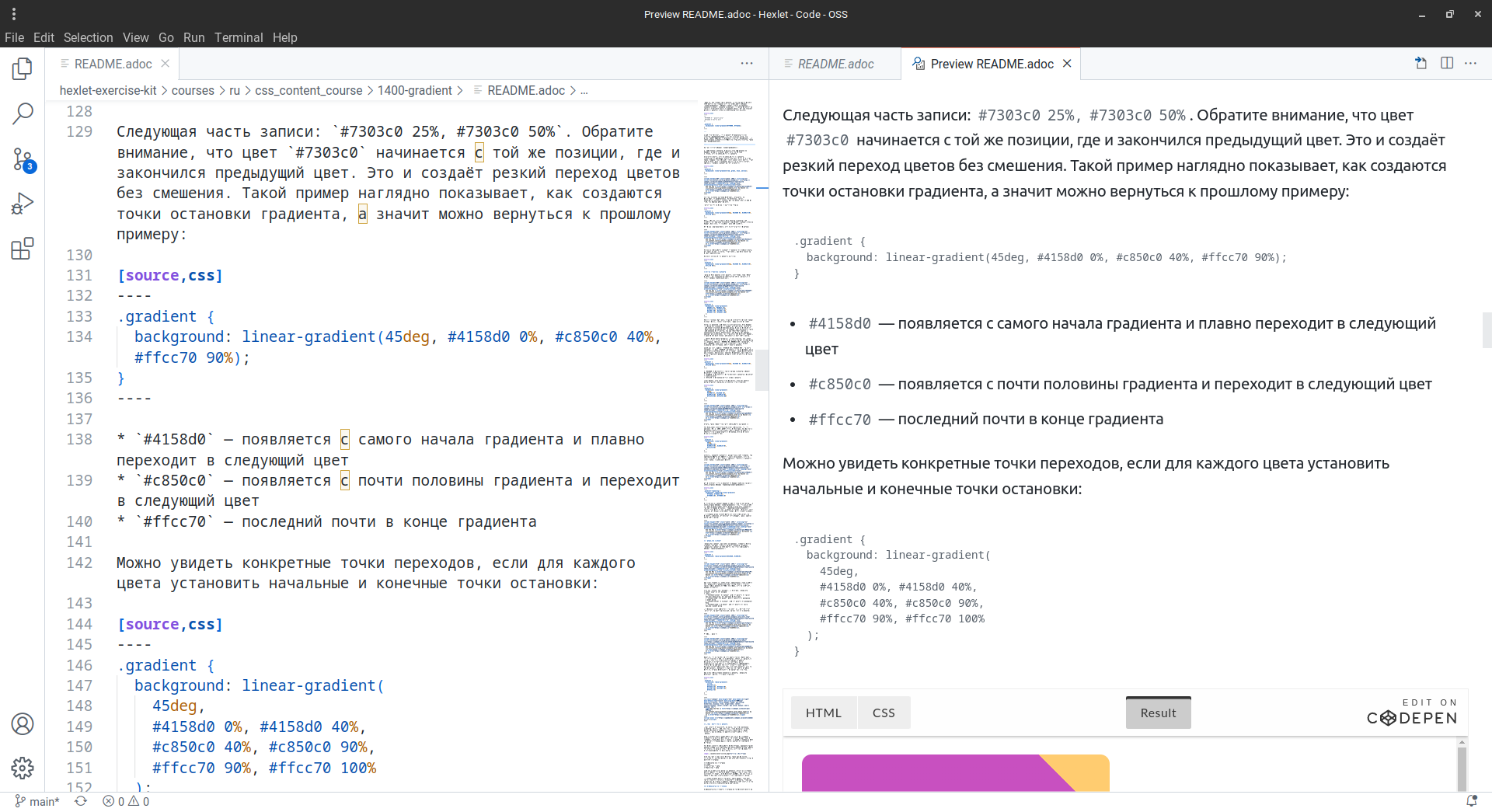Open More Actions menu of left editor group
The width and height of the screenshot is (1492, 812).
(x=746, y=64)
